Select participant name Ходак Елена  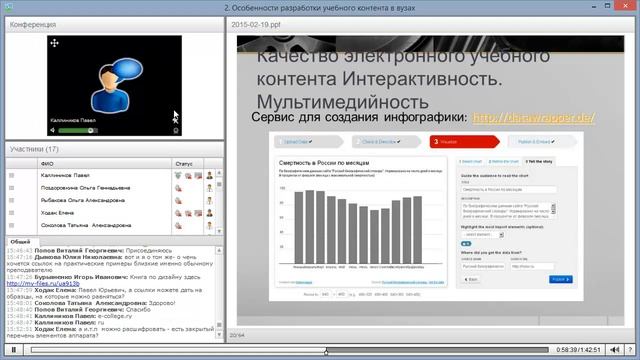tap(57, 213)
